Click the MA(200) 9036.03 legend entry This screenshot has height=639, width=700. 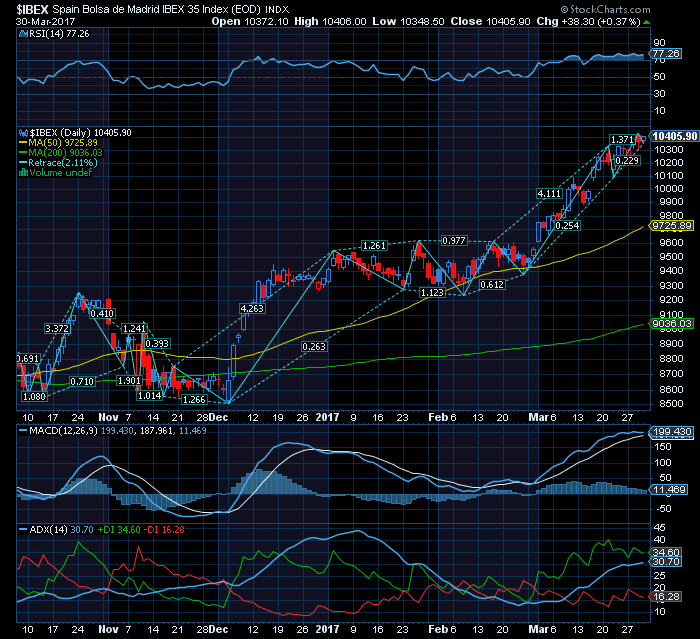click(x=61, y=153)
